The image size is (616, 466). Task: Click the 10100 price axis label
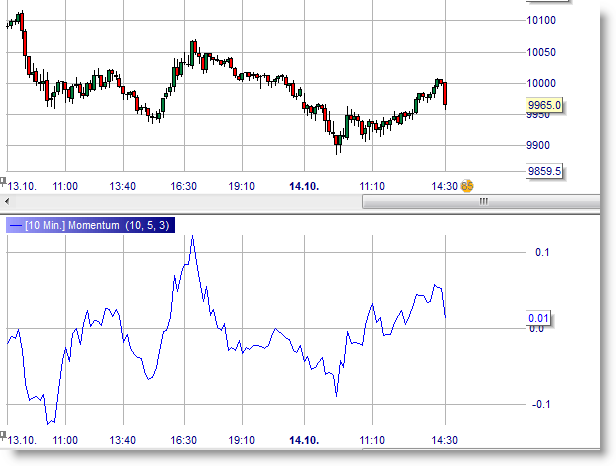541,20
